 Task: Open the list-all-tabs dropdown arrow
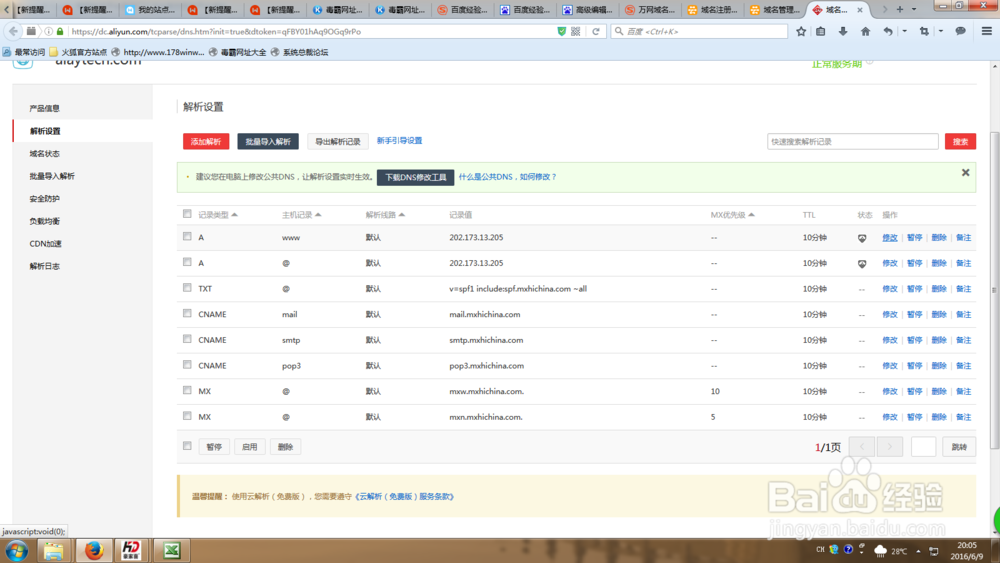pos(914,10)
